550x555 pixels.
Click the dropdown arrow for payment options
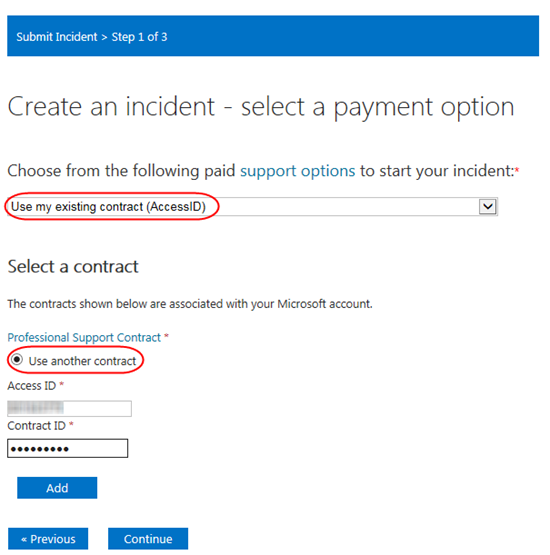point(488,206)
